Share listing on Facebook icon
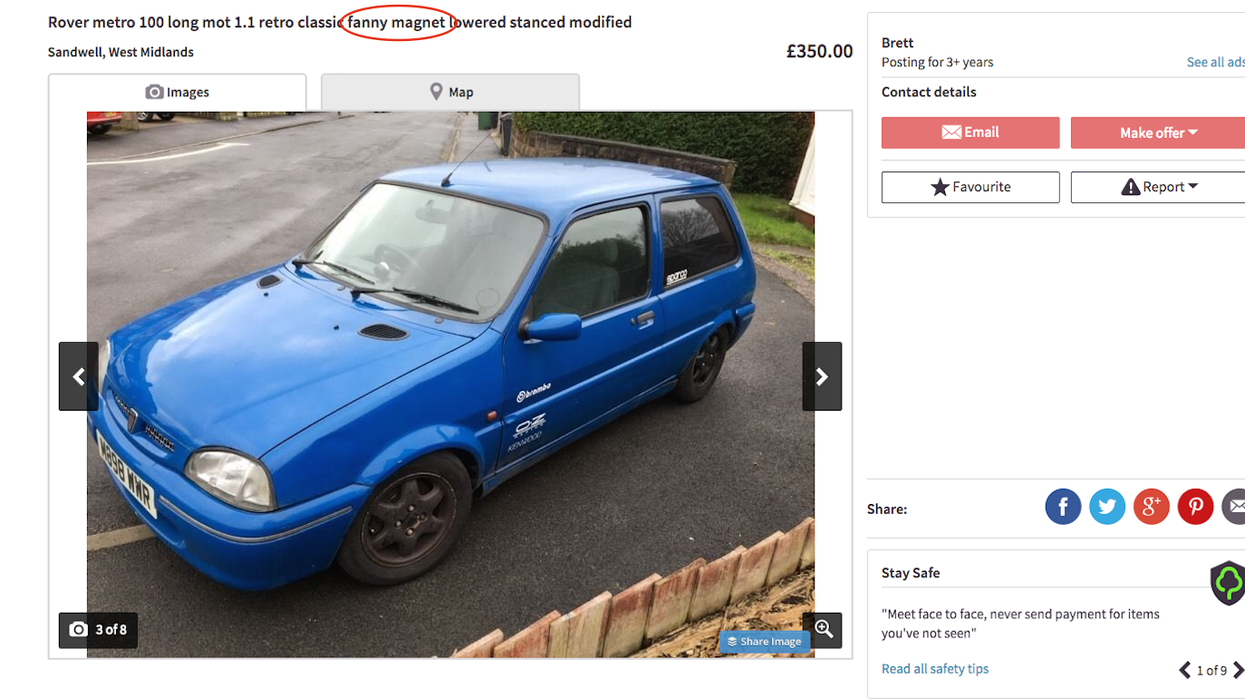This screenshot has height=700, width=1245. point(1063,507)
